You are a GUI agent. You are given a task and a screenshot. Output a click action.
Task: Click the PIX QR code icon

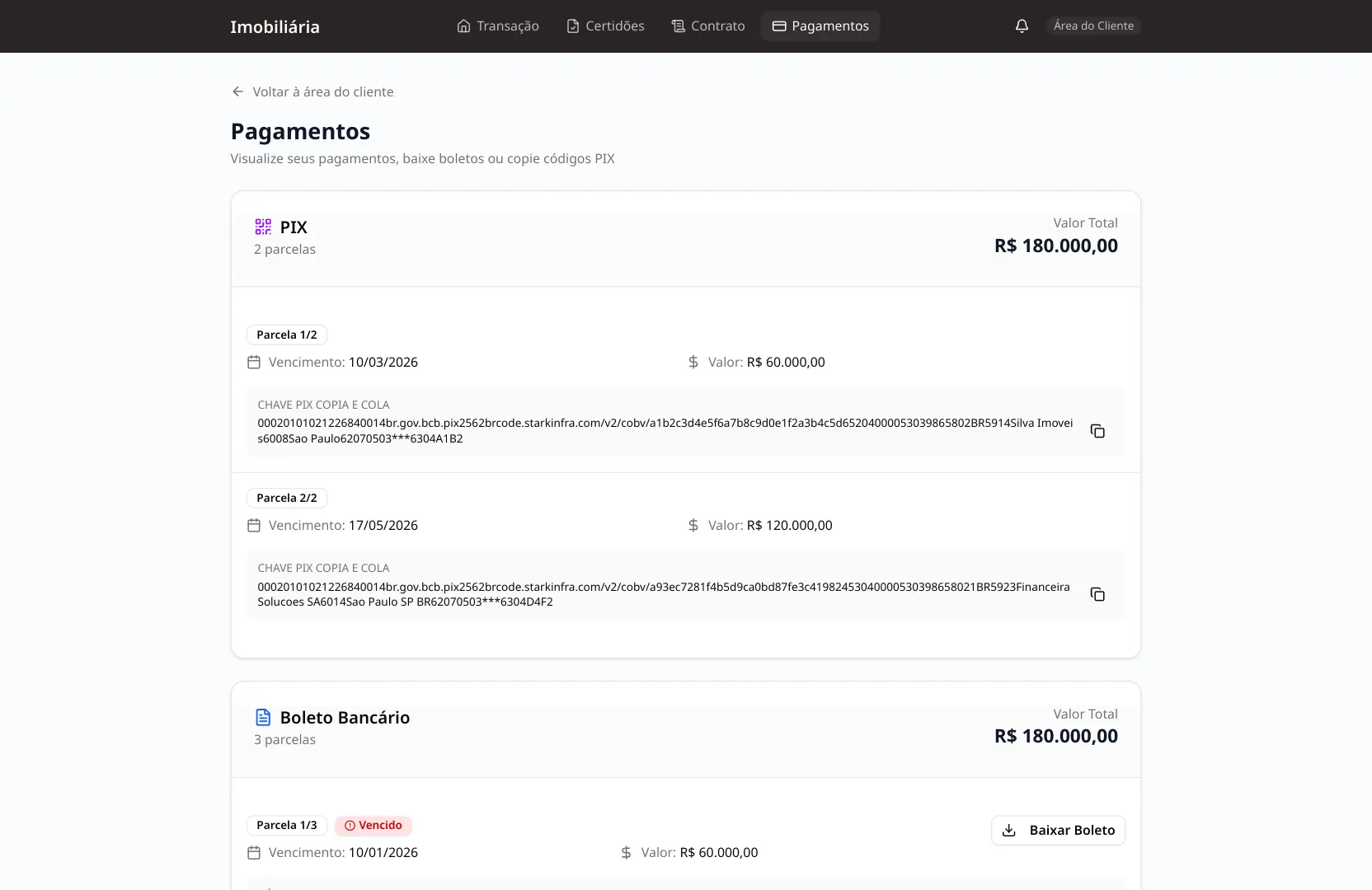(263, 227)
